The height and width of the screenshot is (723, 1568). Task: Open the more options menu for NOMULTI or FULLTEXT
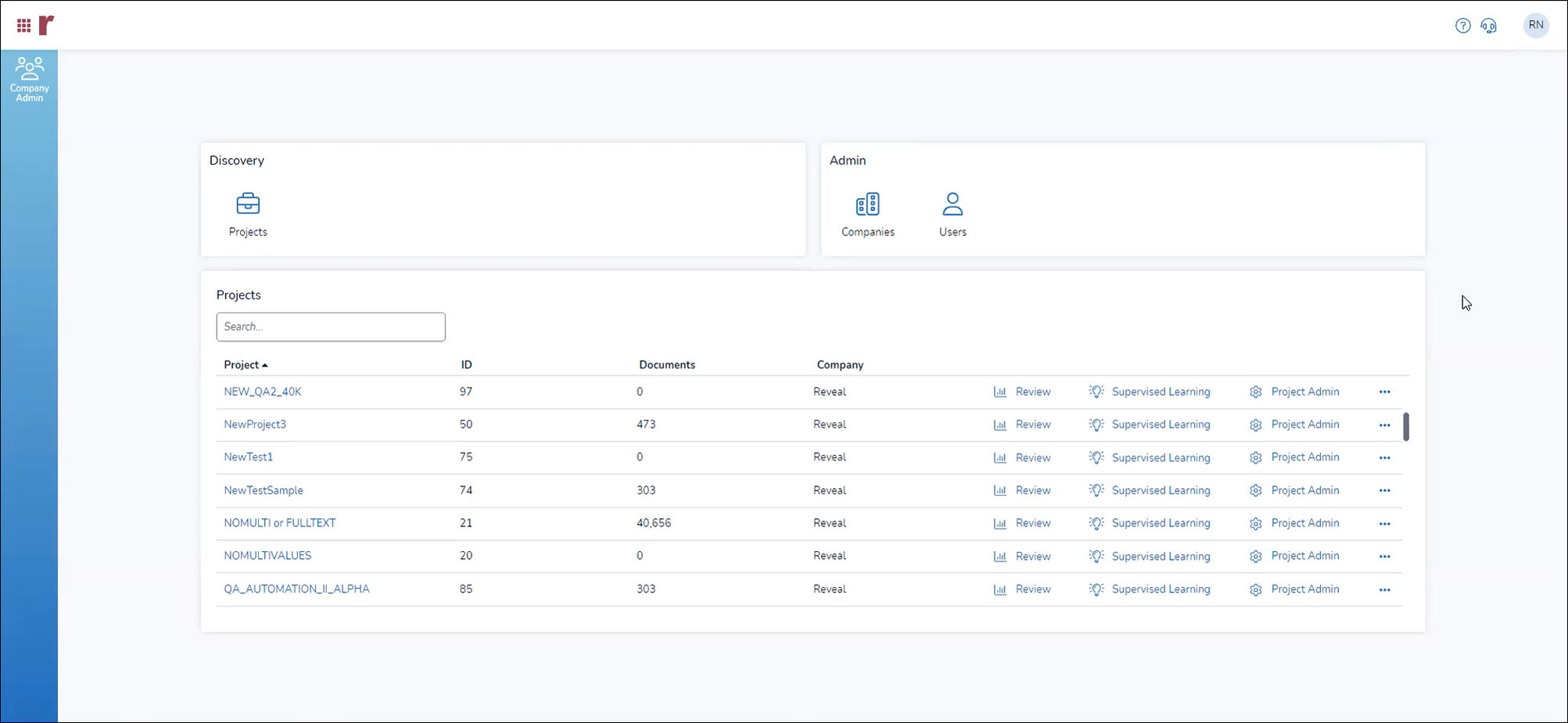[1384, 524]
